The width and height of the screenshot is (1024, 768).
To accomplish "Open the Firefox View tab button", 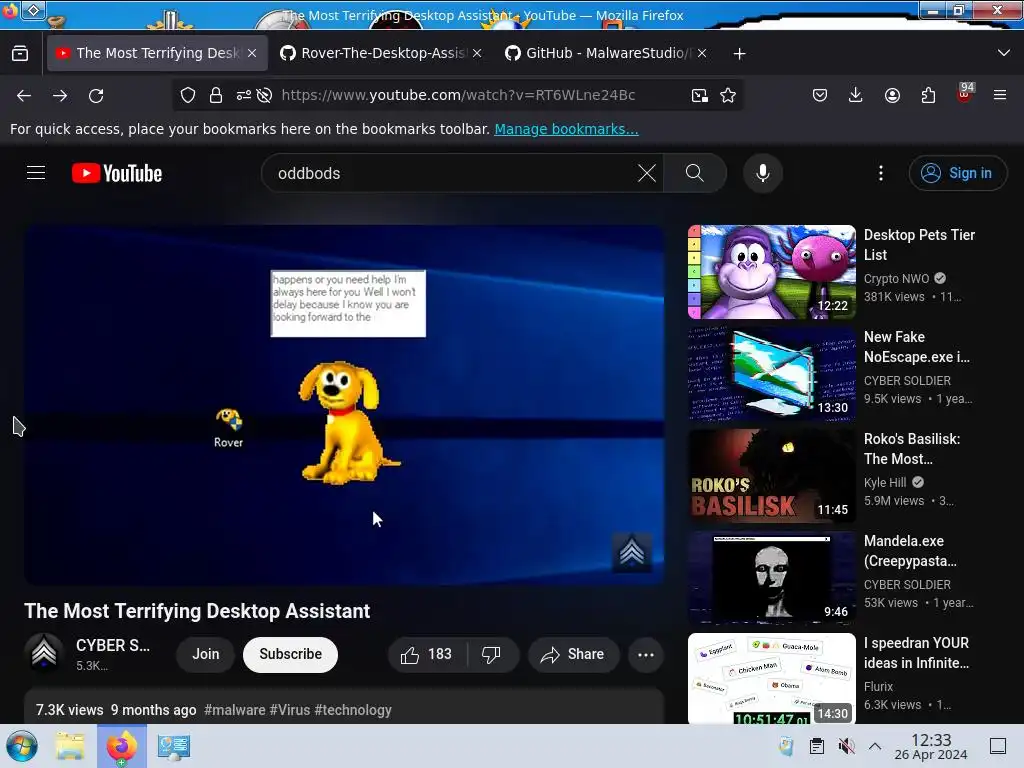I will coord(20,54).
